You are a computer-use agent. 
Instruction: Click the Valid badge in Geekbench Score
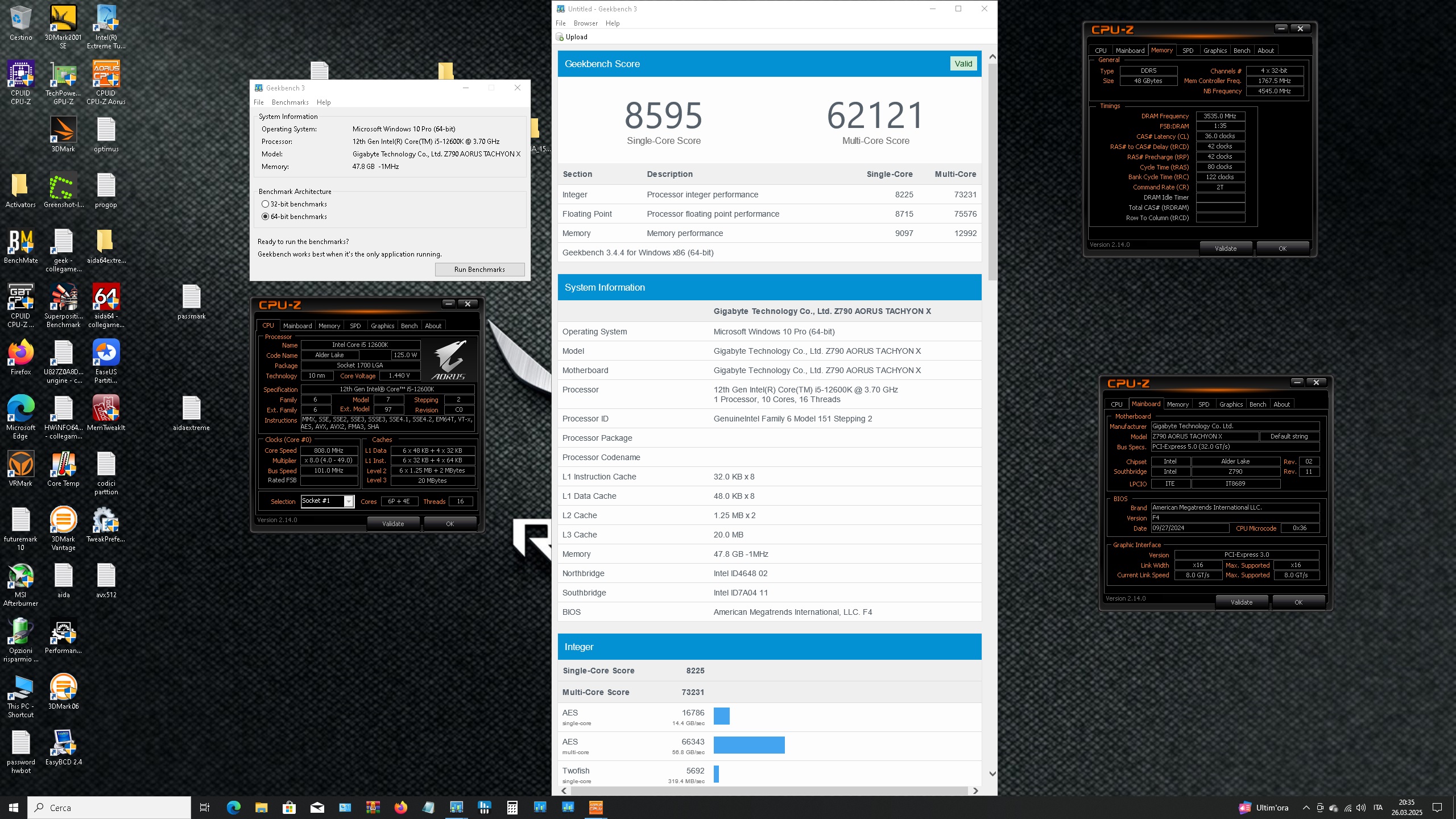tap(963, 64)
